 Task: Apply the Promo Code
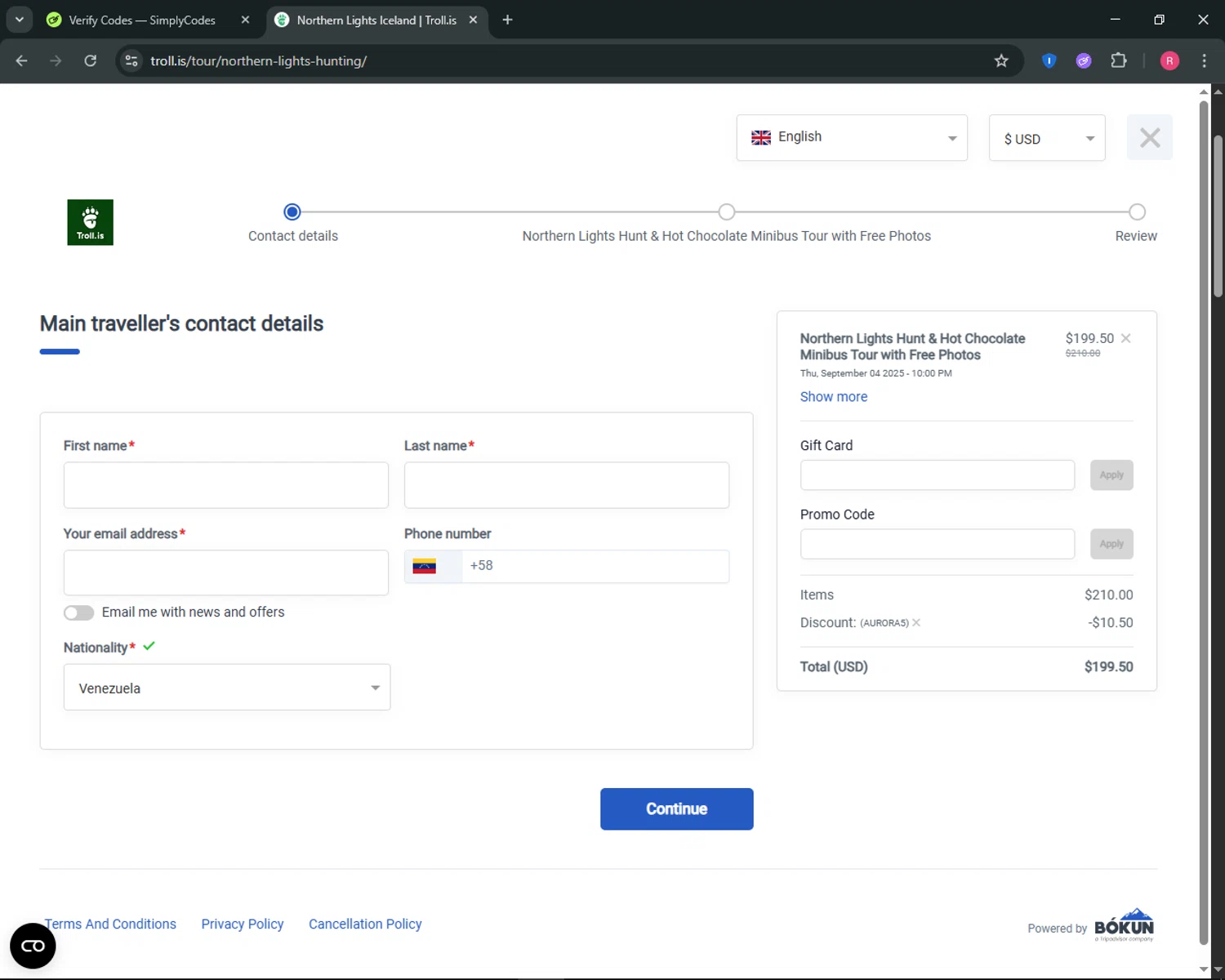[x=1111, y=544]
